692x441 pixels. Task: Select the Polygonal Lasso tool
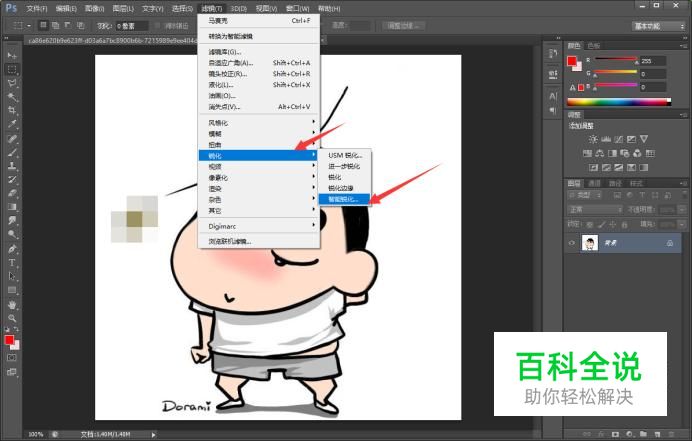pos(12,83)
